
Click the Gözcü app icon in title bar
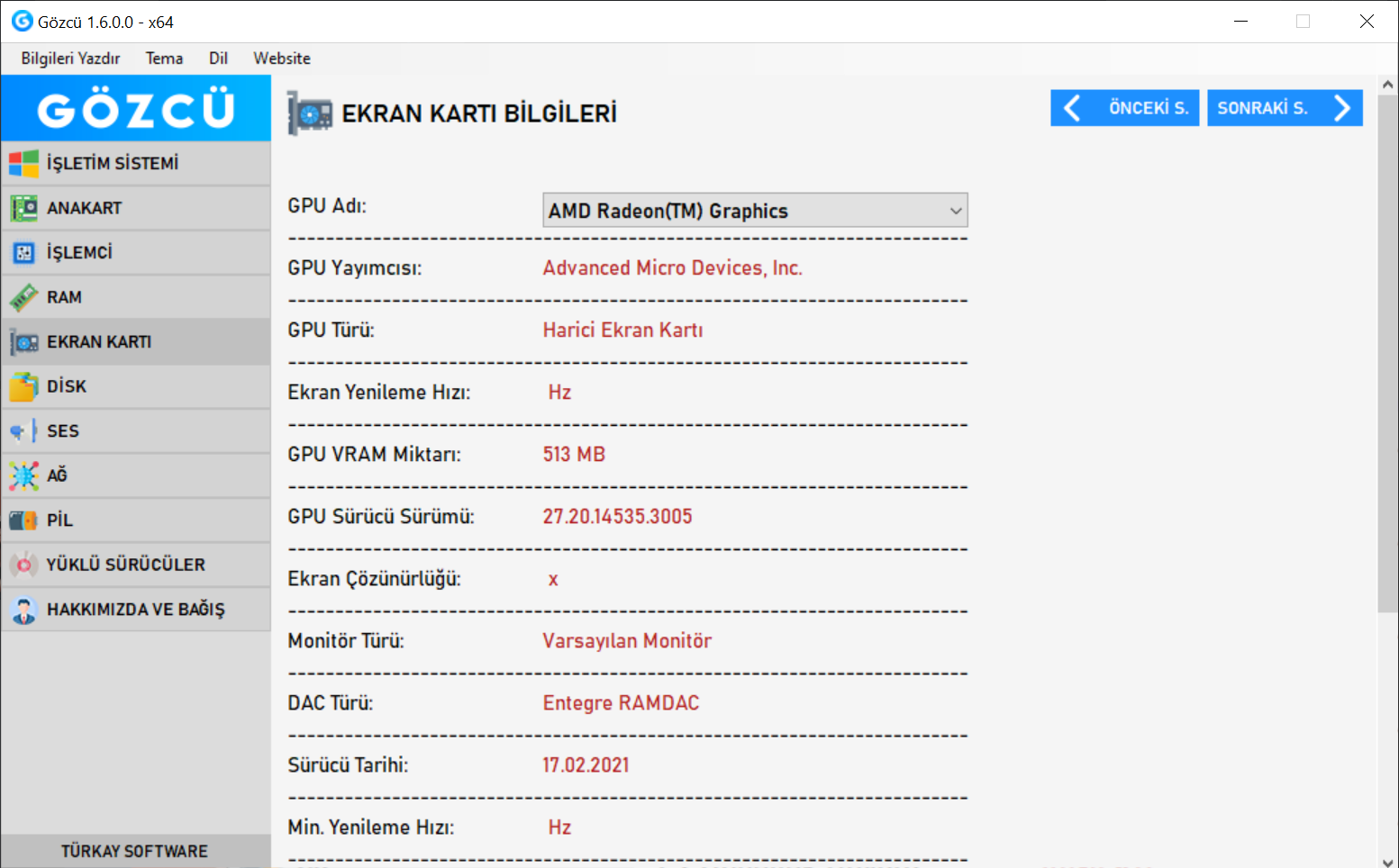point(22,21)
